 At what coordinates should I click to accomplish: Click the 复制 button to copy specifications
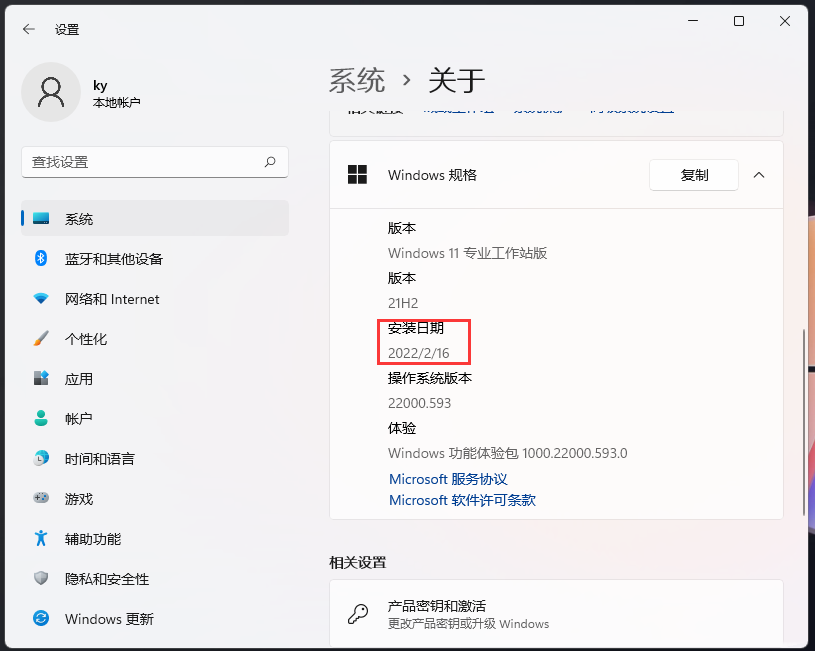pyautogui.click(x=693, y=174)
